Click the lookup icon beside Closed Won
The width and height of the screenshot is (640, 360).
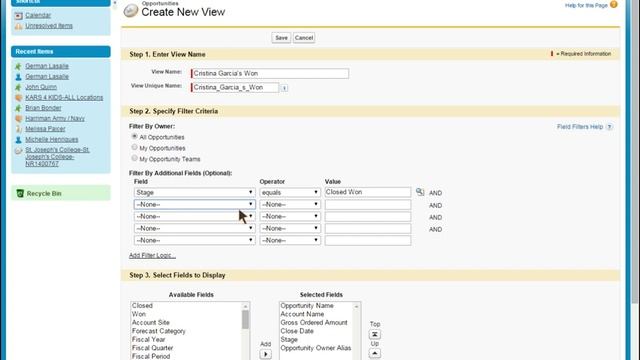420,192
